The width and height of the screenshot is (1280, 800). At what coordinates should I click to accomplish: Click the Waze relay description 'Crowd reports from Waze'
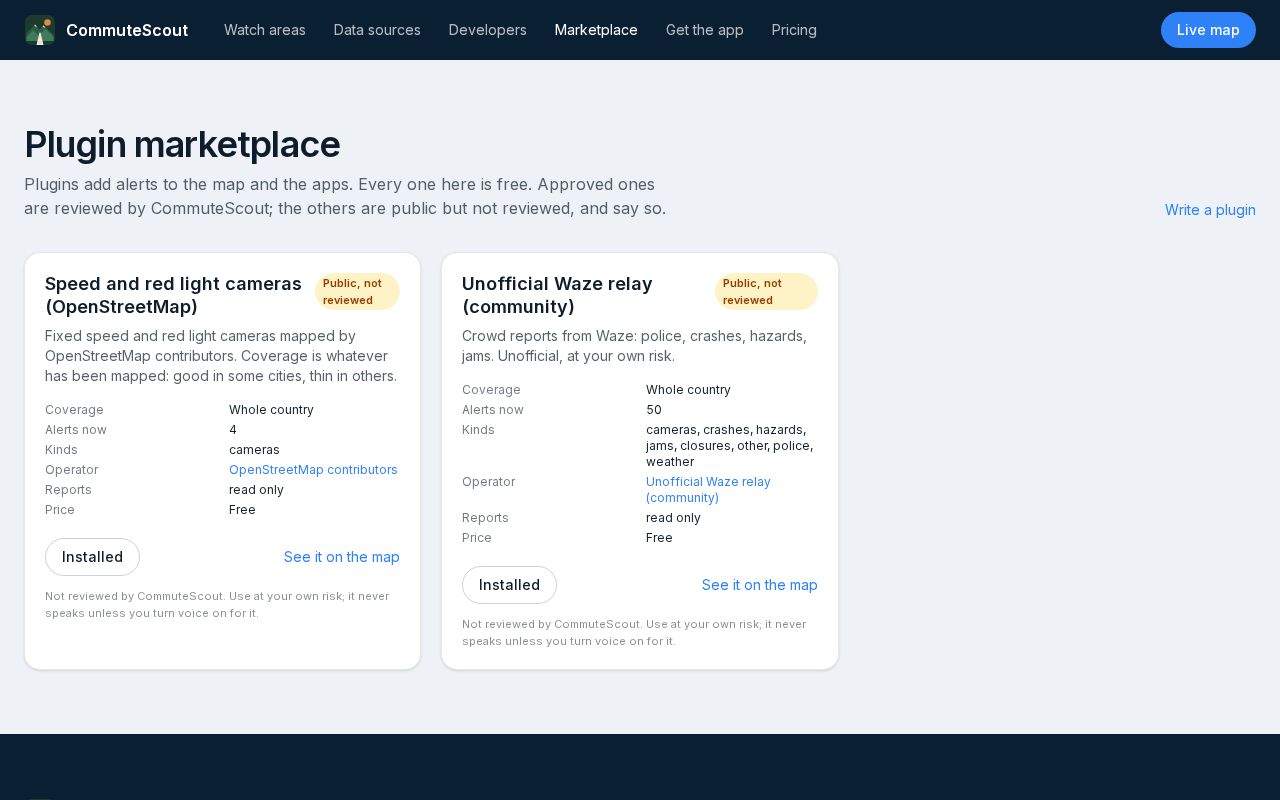click(x=634, y=346)
